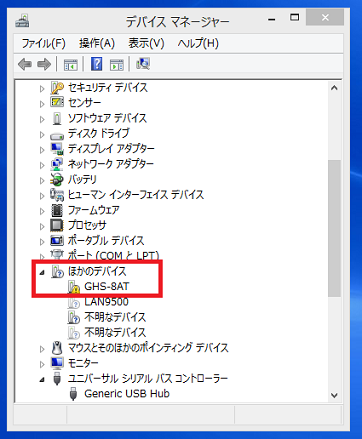Click the マウス pointing device category icon
The width and height of the screenshot is (362, 439).
[57, 348]
